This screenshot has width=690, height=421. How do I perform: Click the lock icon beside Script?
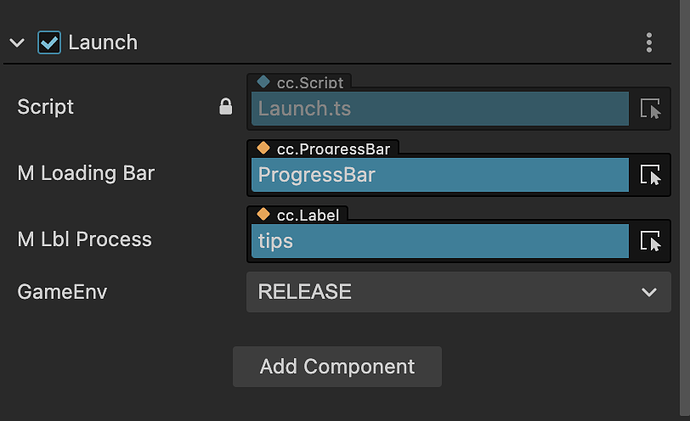[x=226, y=107]
